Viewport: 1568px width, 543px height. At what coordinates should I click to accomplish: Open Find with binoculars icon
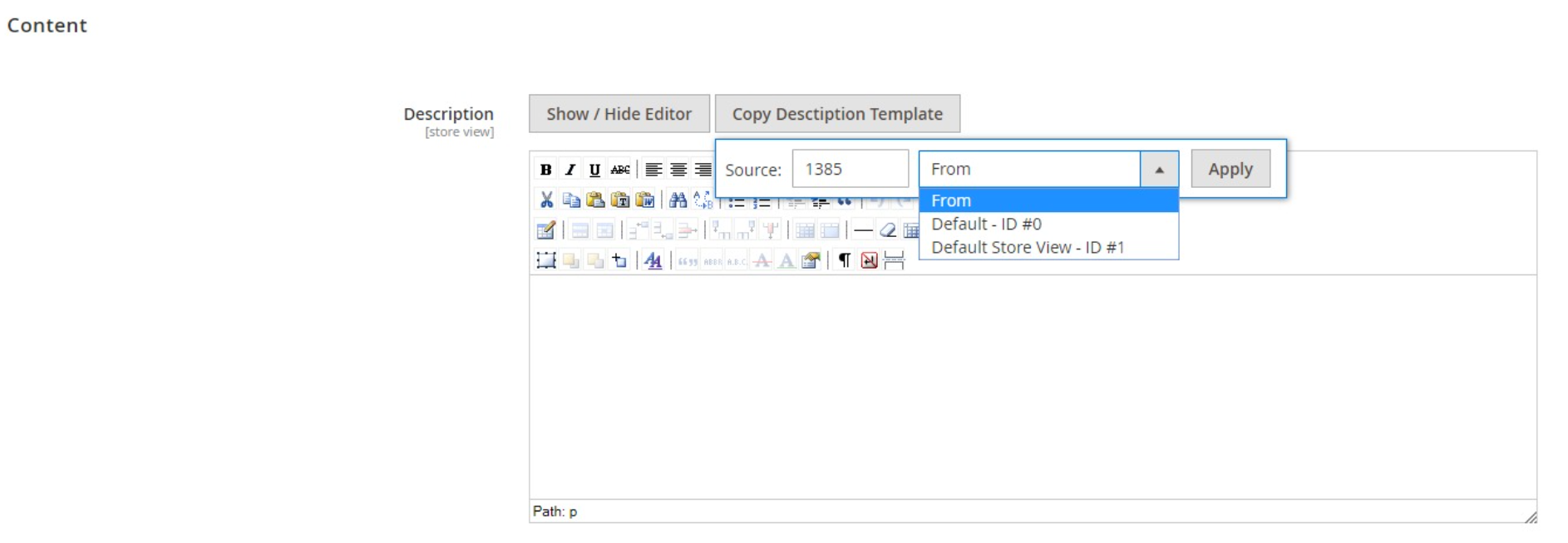click(678, 200)
